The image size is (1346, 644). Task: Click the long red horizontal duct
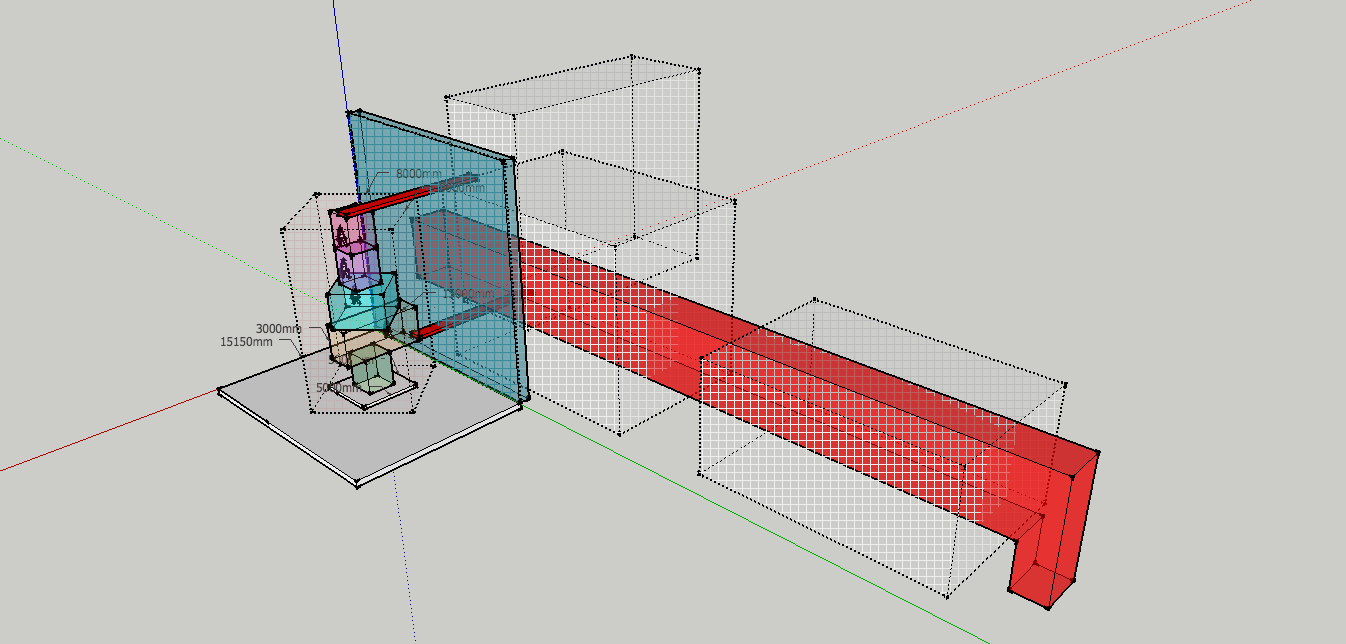click(x=760, y=370)
